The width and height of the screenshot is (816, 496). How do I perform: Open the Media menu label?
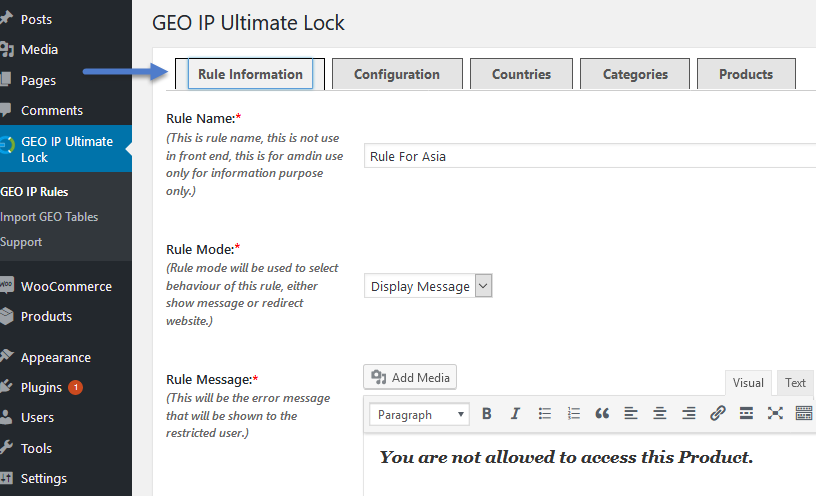40,49
